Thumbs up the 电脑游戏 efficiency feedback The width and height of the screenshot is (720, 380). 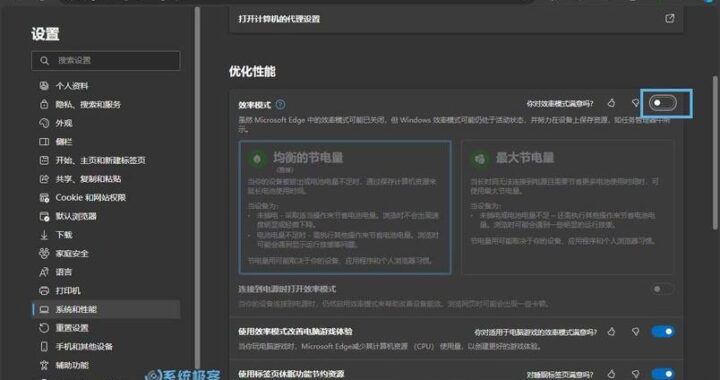tap(611, 331)
